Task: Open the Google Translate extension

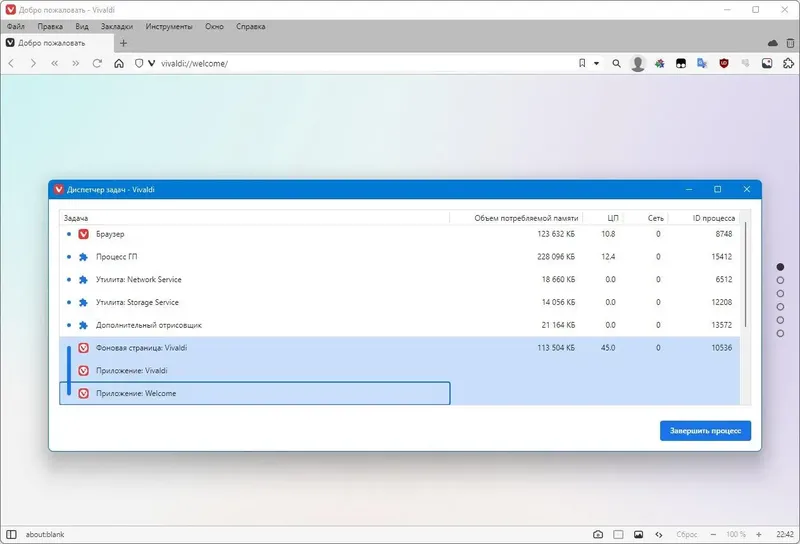Action: [702, 63]
